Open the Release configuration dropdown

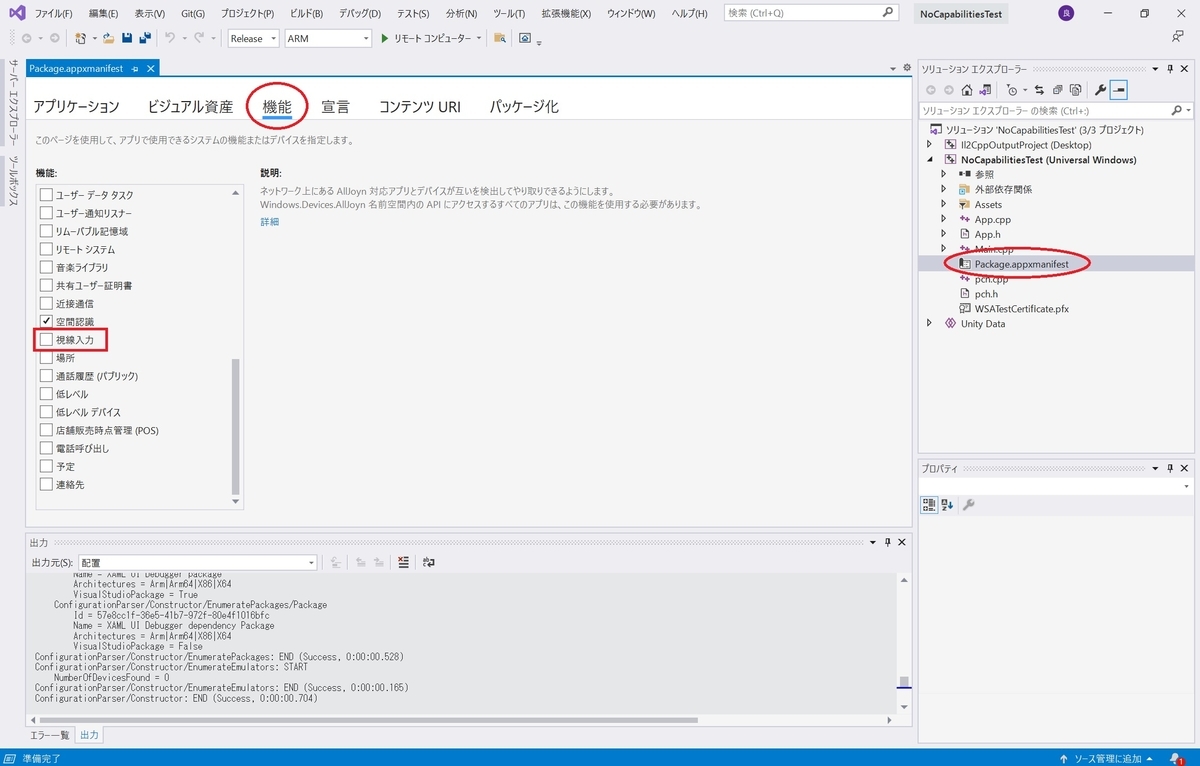pyautogui.click(x=253, y=38)
